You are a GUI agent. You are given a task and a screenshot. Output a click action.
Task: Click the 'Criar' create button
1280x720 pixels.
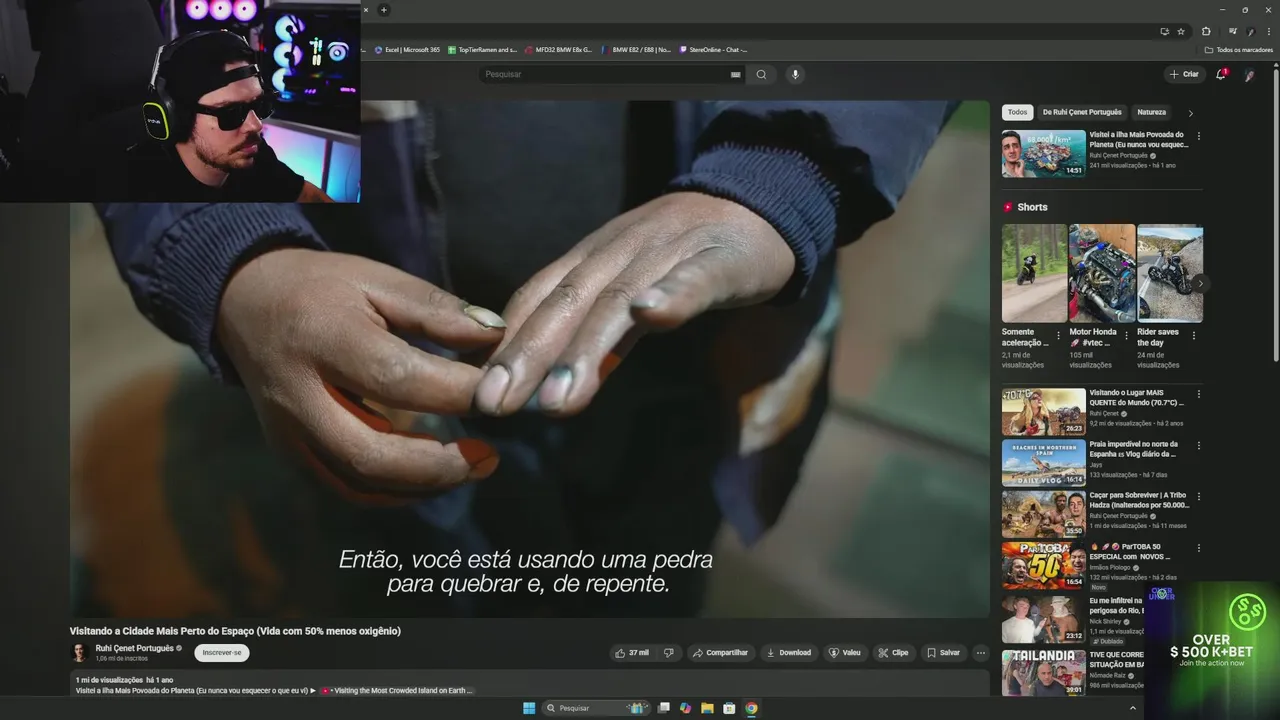point(1184,74)
